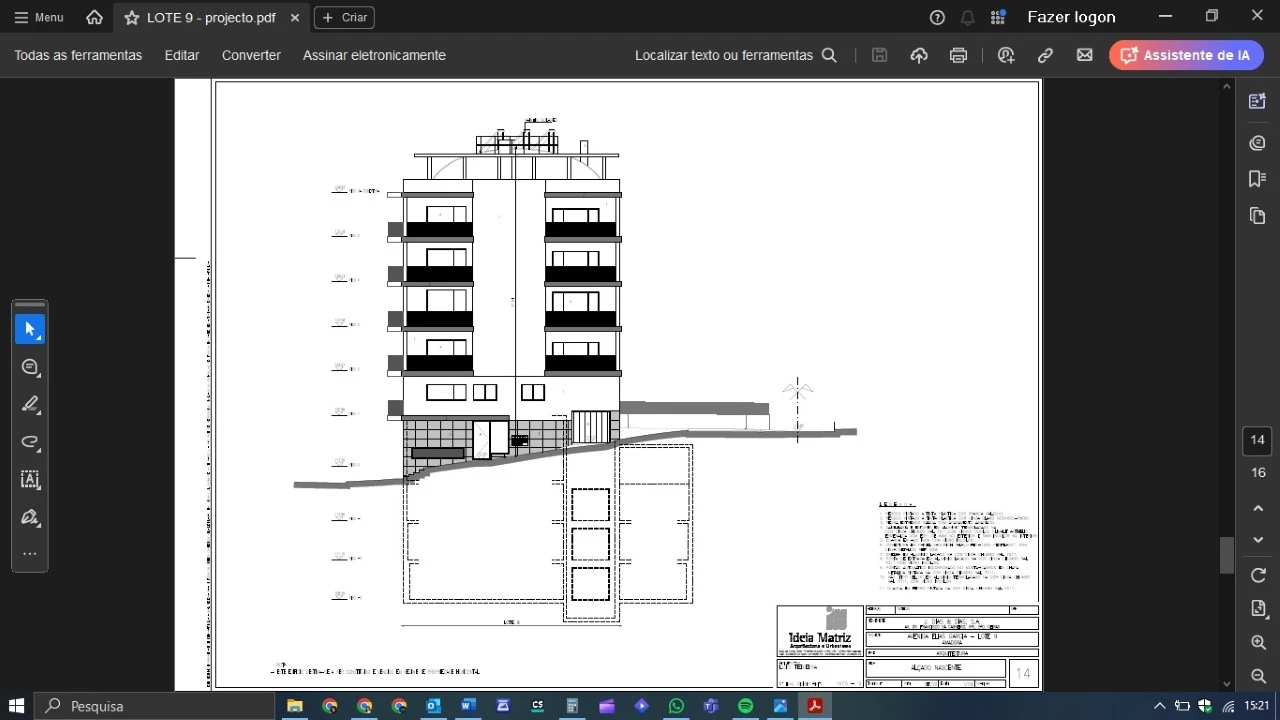Select the highlighter pen tool
Viewport: 1280px width, 720px height.
[x=30, y=404]
